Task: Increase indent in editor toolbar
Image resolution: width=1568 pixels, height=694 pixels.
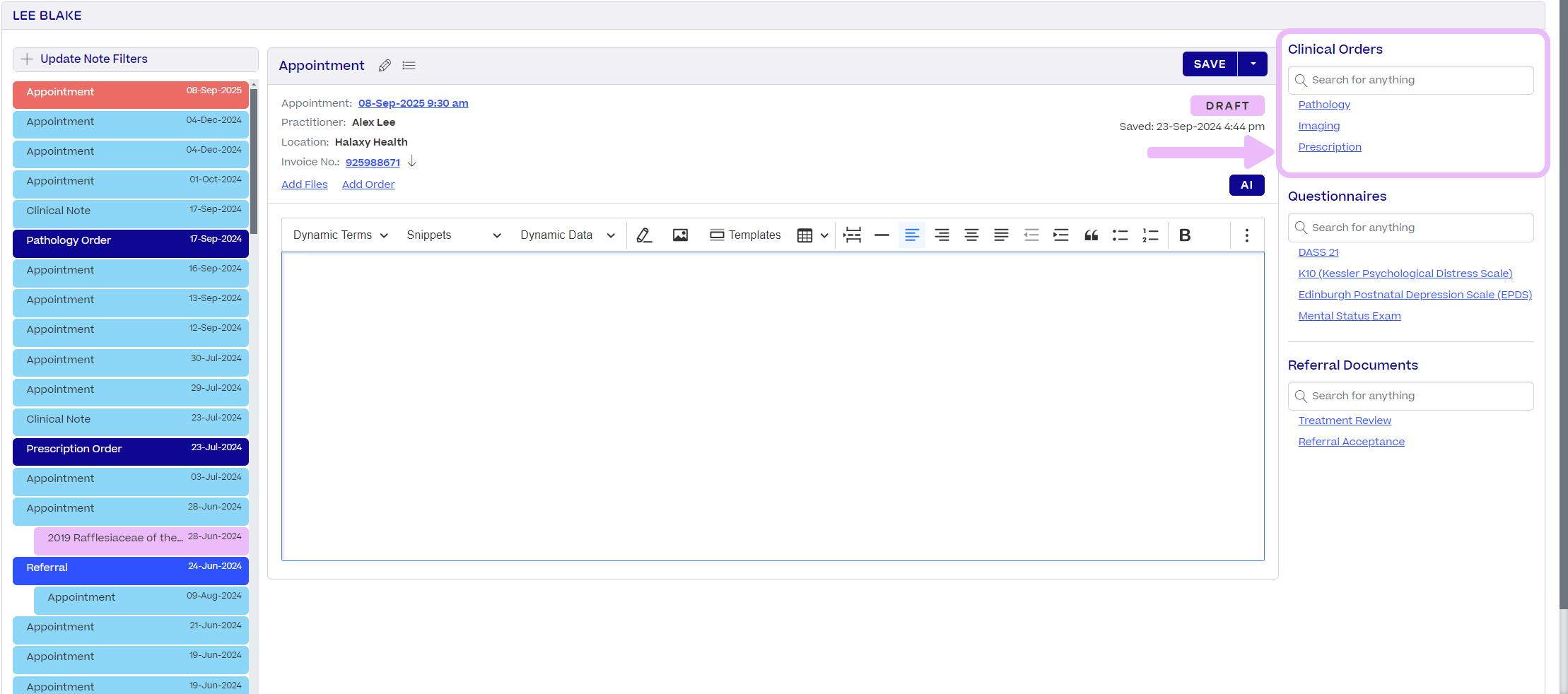Action: pyautogui.click(x=1061, y=235)
